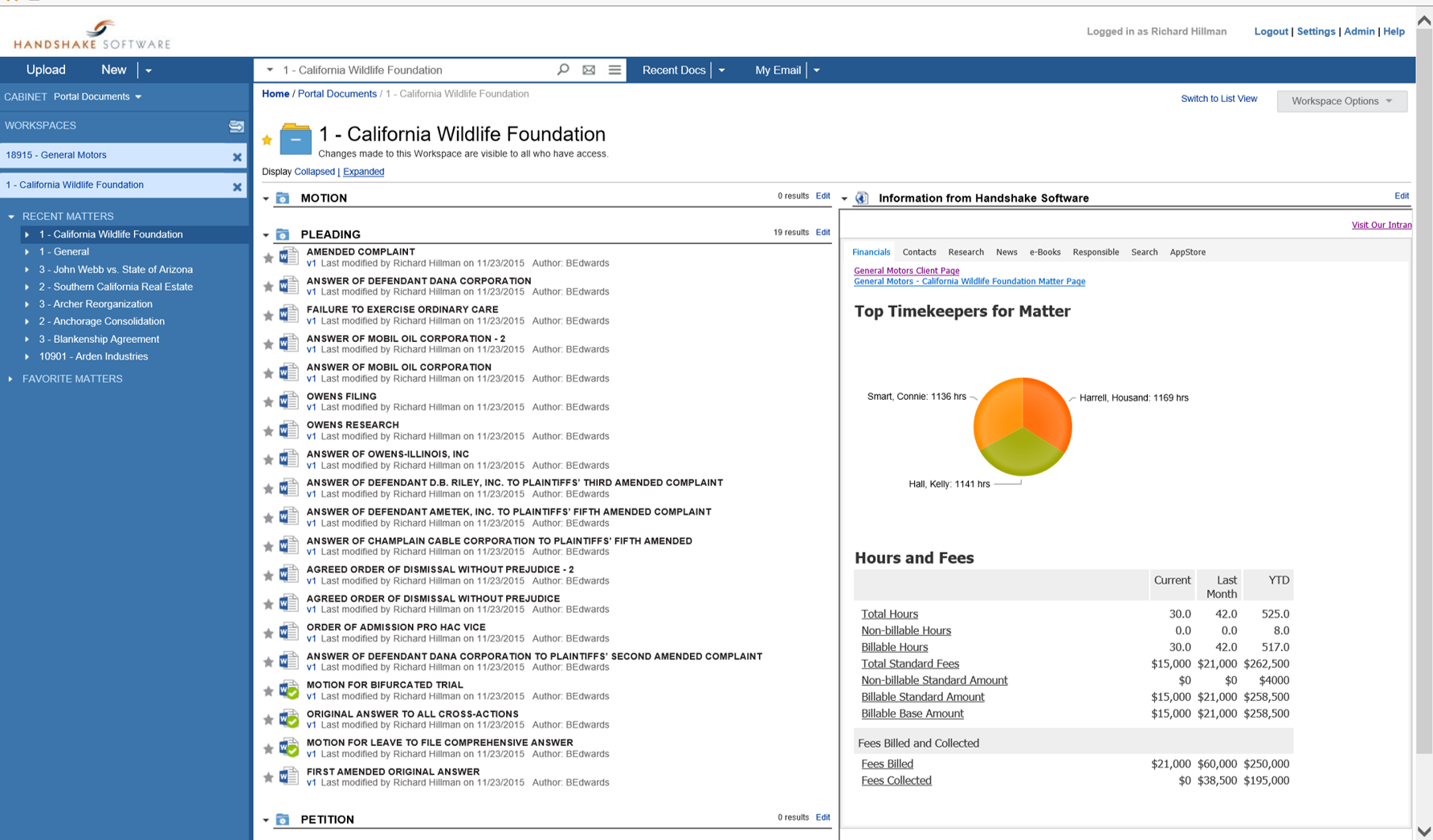The width and height of the screenshot is (1433, 840).
Task: Toggle favorite star for AMENDED COMPLAINT
Action: (268, 259)
